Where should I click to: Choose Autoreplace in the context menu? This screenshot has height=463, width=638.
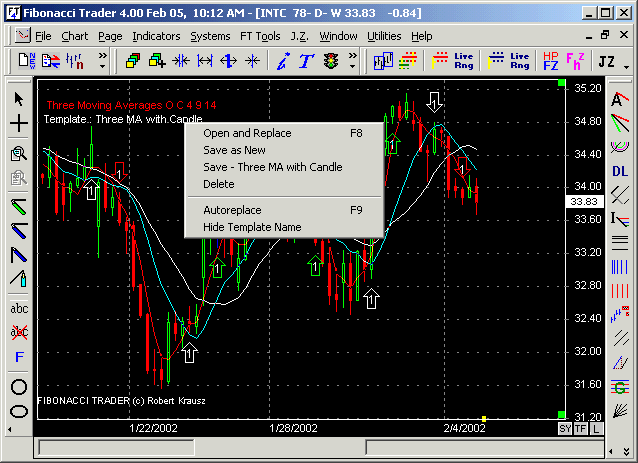pos(284,210)
